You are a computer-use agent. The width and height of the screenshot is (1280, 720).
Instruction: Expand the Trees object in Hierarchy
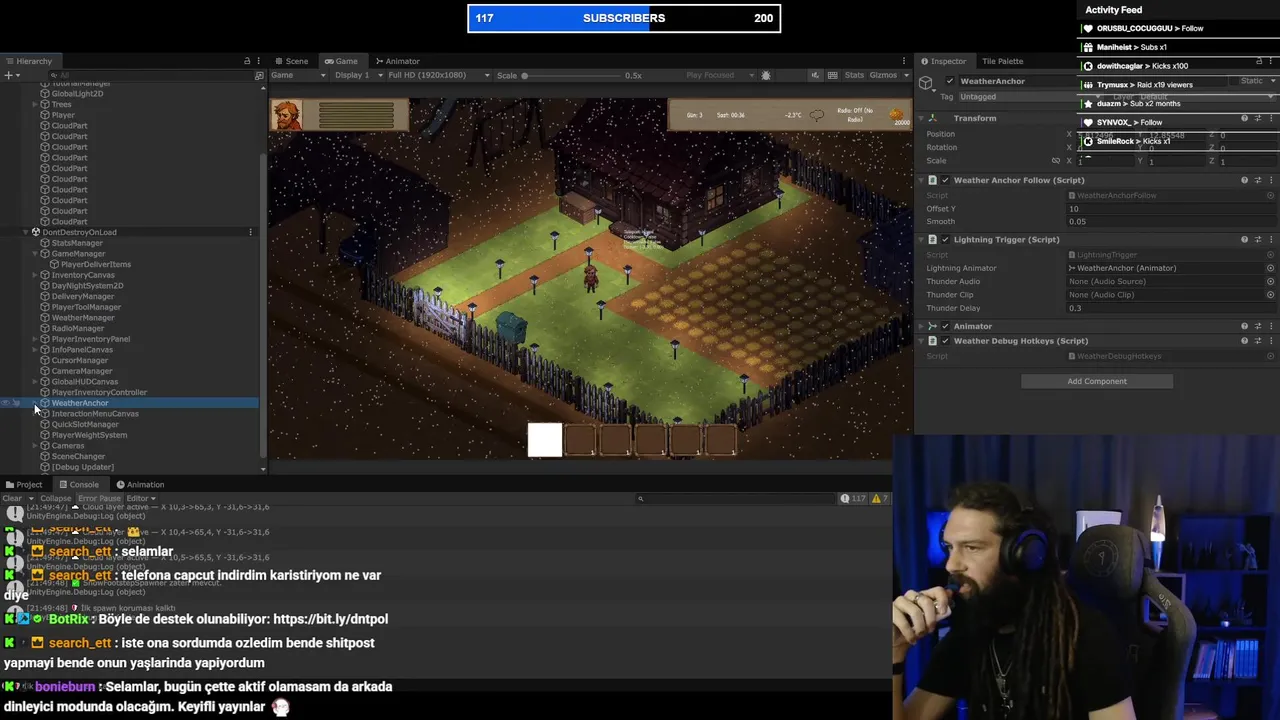coord(35,104)
